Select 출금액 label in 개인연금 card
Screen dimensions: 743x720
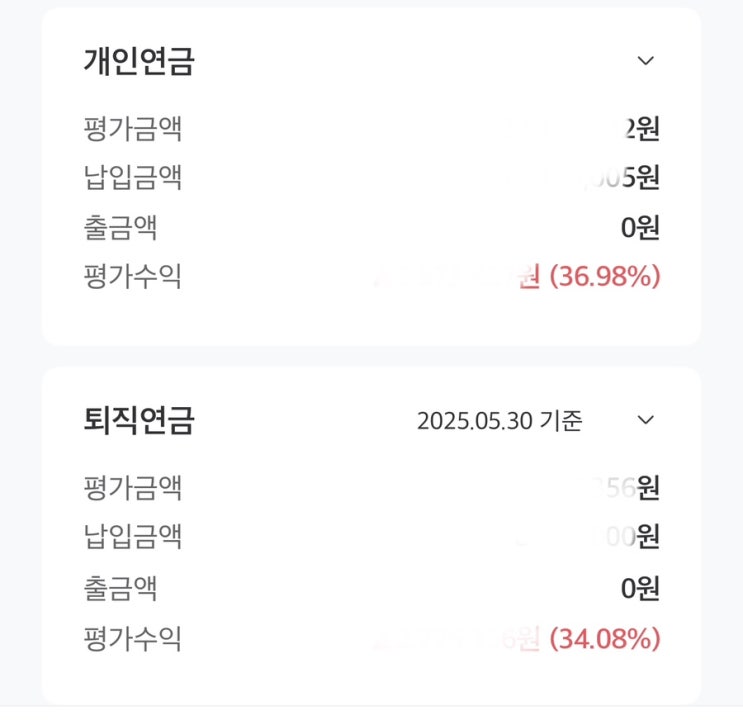pyautogui.click(x=120, y=228)
